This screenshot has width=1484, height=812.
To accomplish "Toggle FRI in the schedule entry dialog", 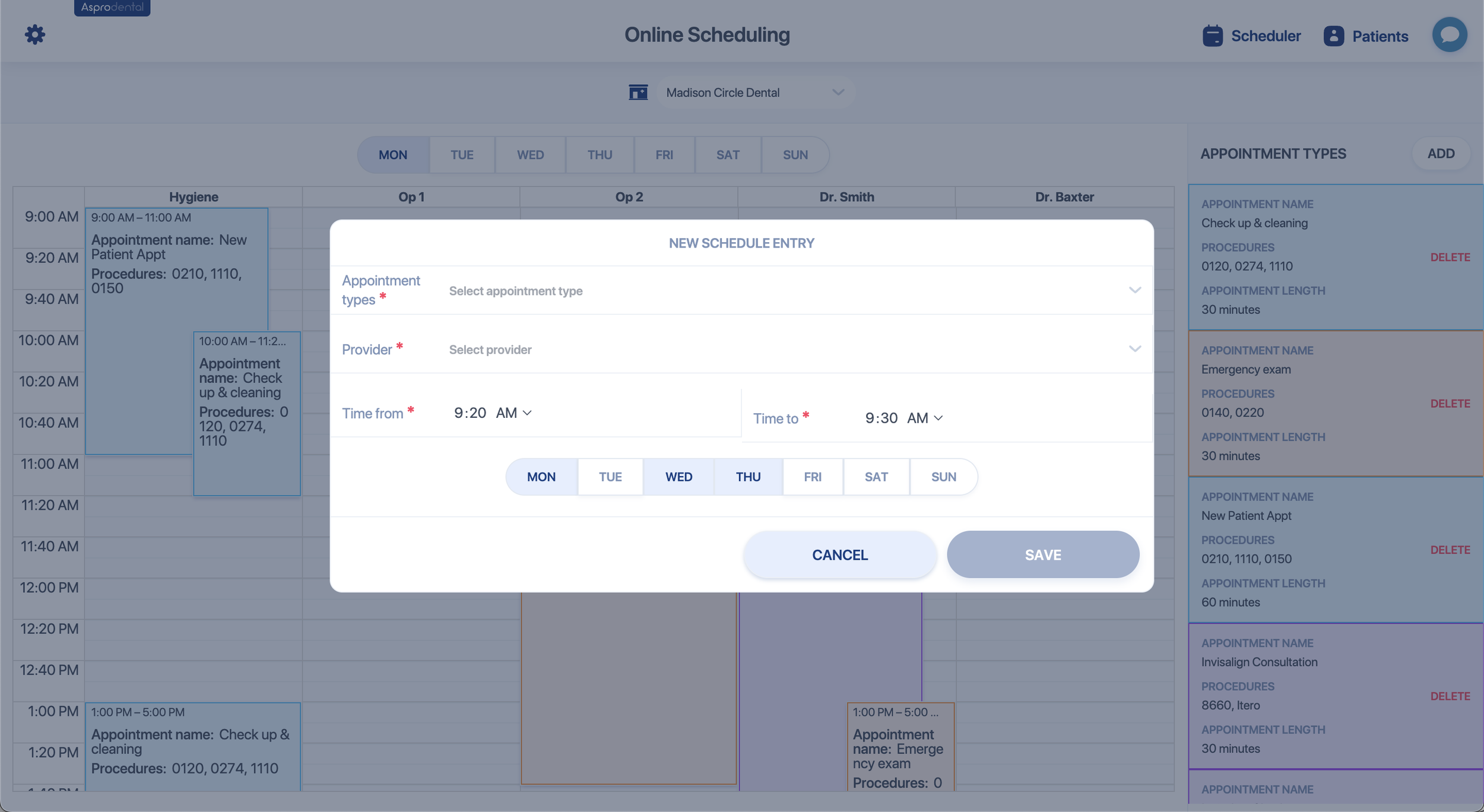I will pyautogui.click(x=812, y=477).
